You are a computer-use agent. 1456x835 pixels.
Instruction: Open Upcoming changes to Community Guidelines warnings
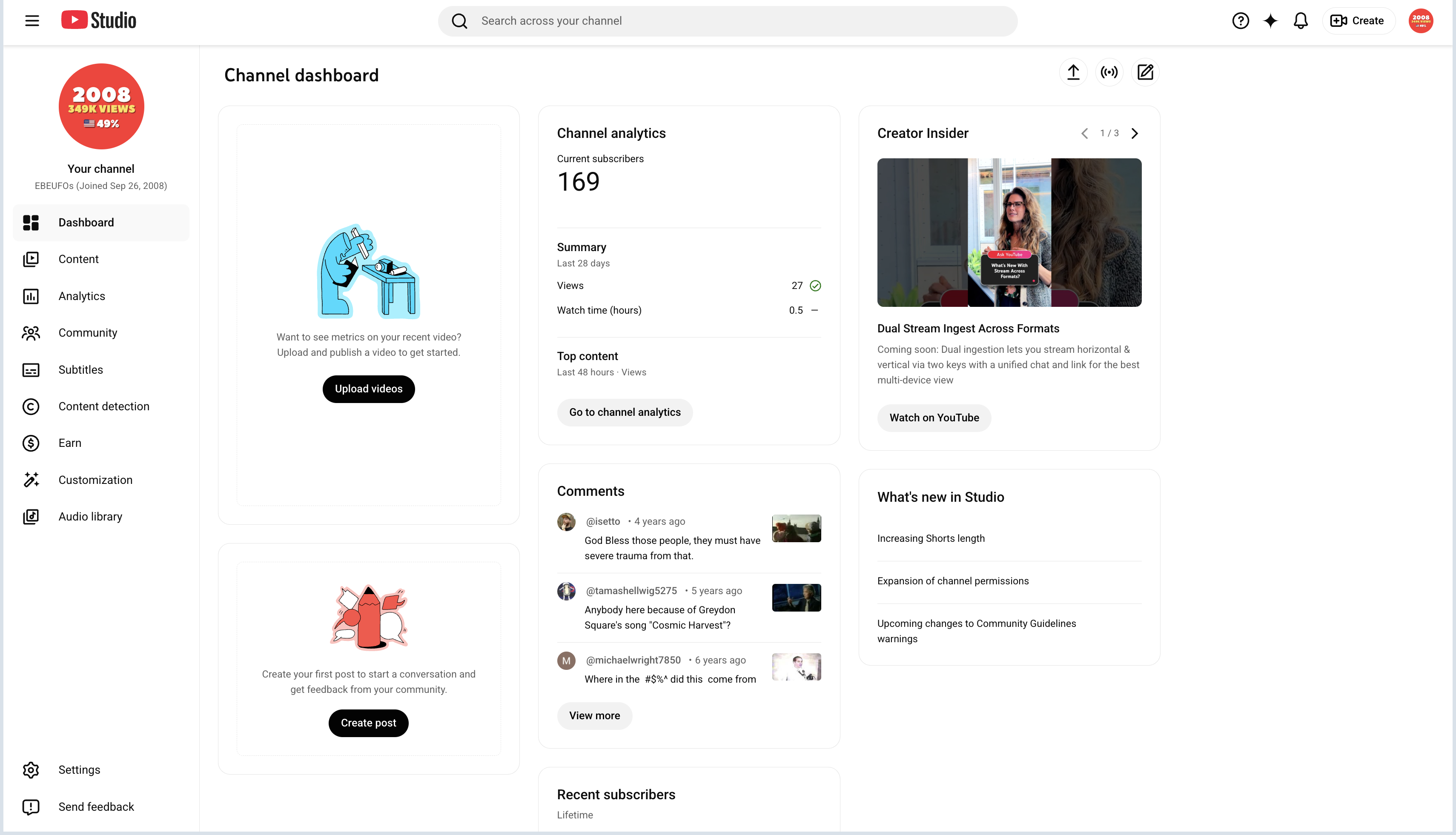[976, 631]
